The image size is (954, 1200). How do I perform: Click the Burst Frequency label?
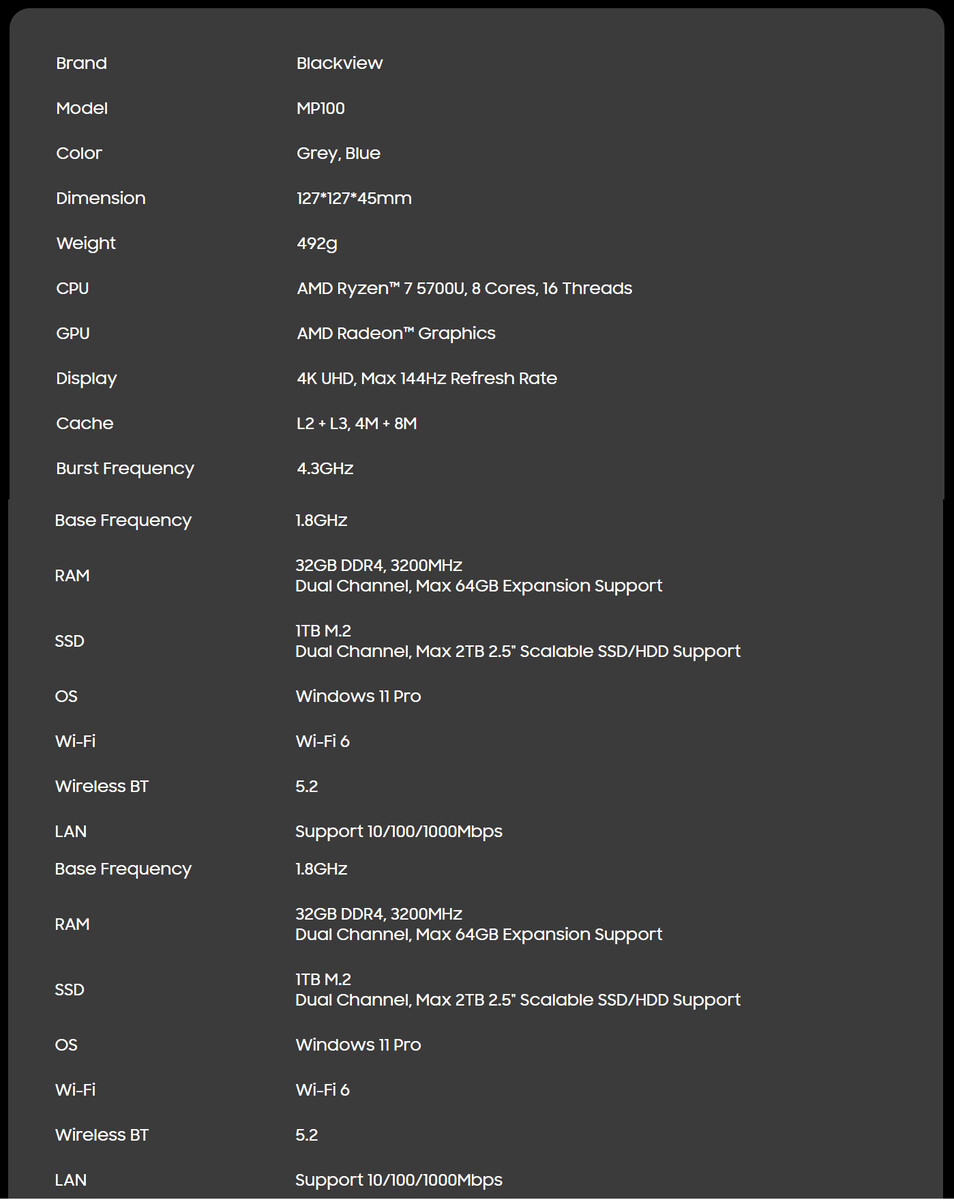125,468
